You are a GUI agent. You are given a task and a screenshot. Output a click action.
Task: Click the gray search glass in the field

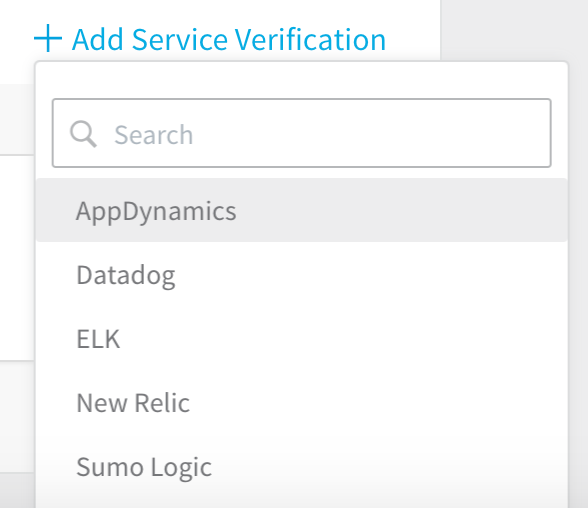[83, 134]
